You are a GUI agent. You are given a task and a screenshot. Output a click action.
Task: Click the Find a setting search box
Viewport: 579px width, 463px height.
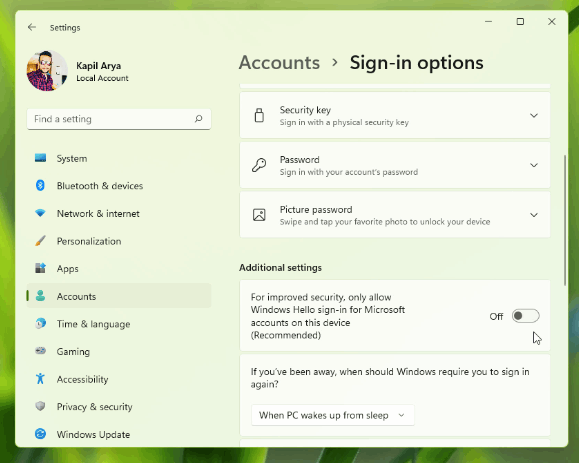pyautogui.click(x=119, y=119)
